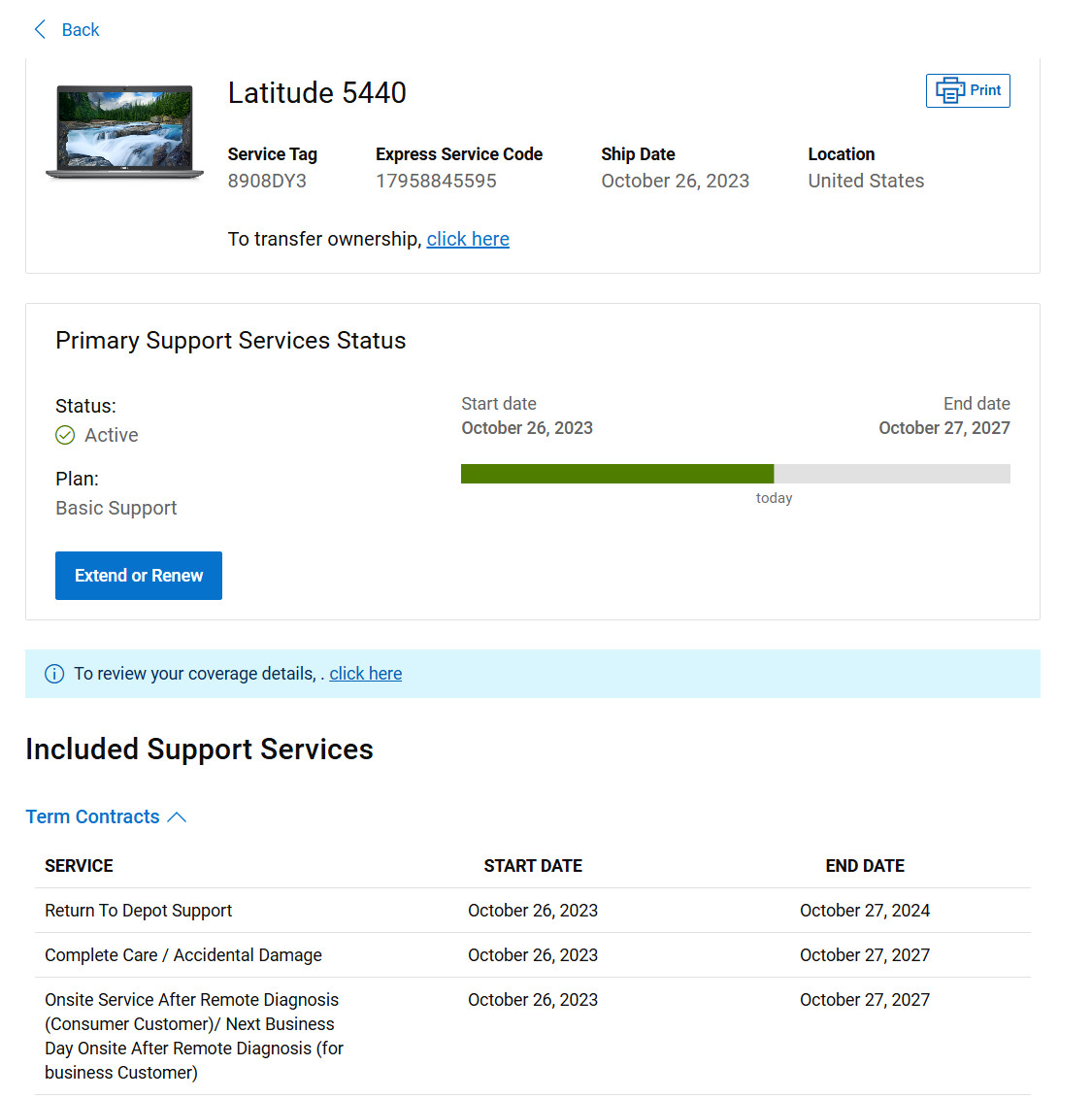Collapse the Term Contracts chevron
This screenshot has height=1099, width=1092.
177,817
